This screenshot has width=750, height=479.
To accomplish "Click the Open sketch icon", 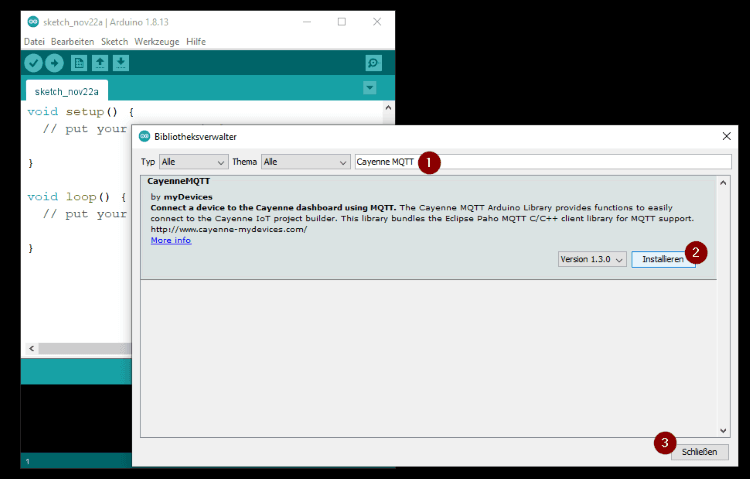I will 100,63.
